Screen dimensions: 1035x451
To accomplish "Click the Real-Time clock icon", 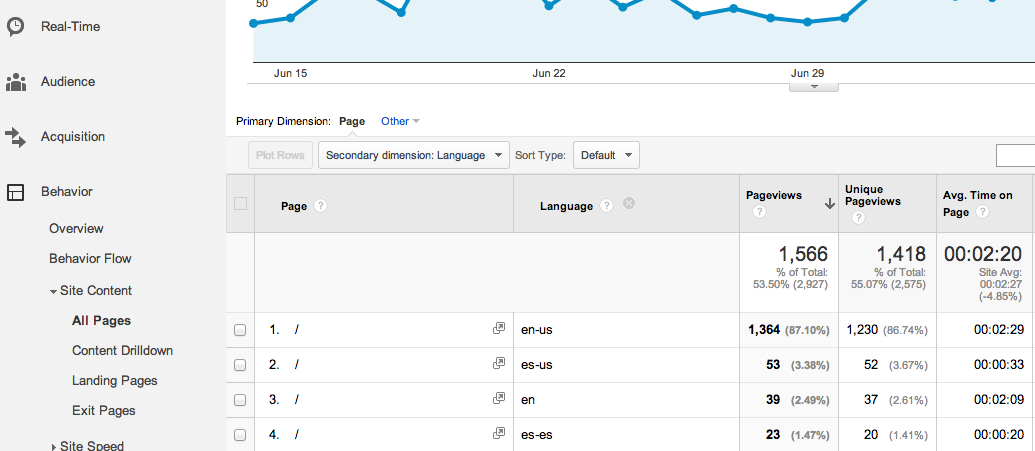I will click(x=15, y=27).
